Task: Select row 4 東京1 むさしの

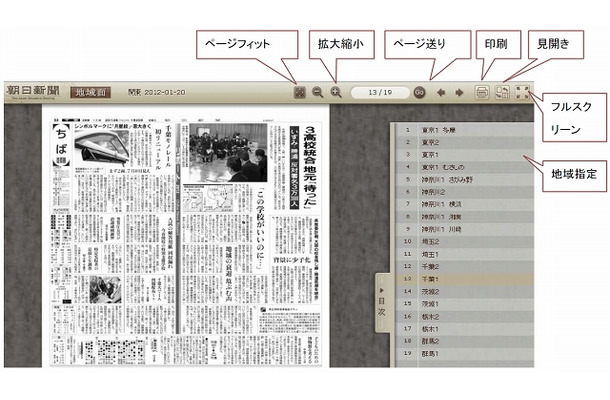Action: point(465,167)
